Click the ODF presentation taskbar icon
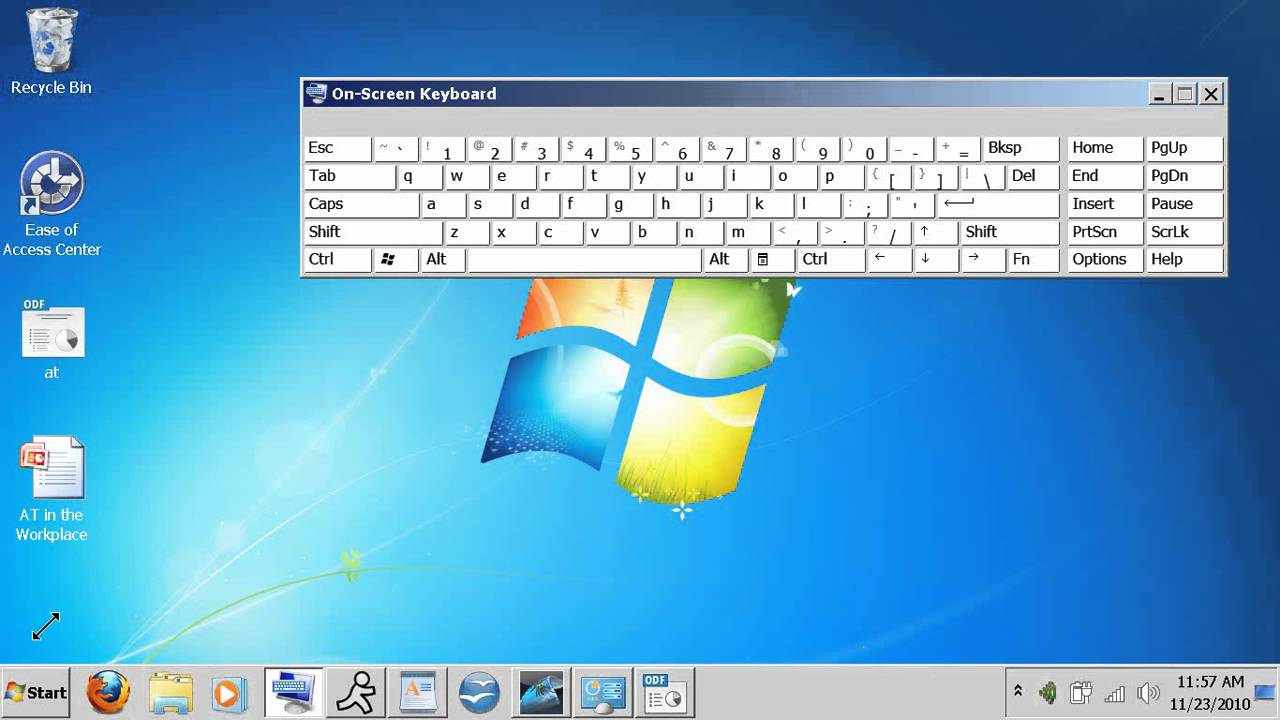 coord(665,692)
